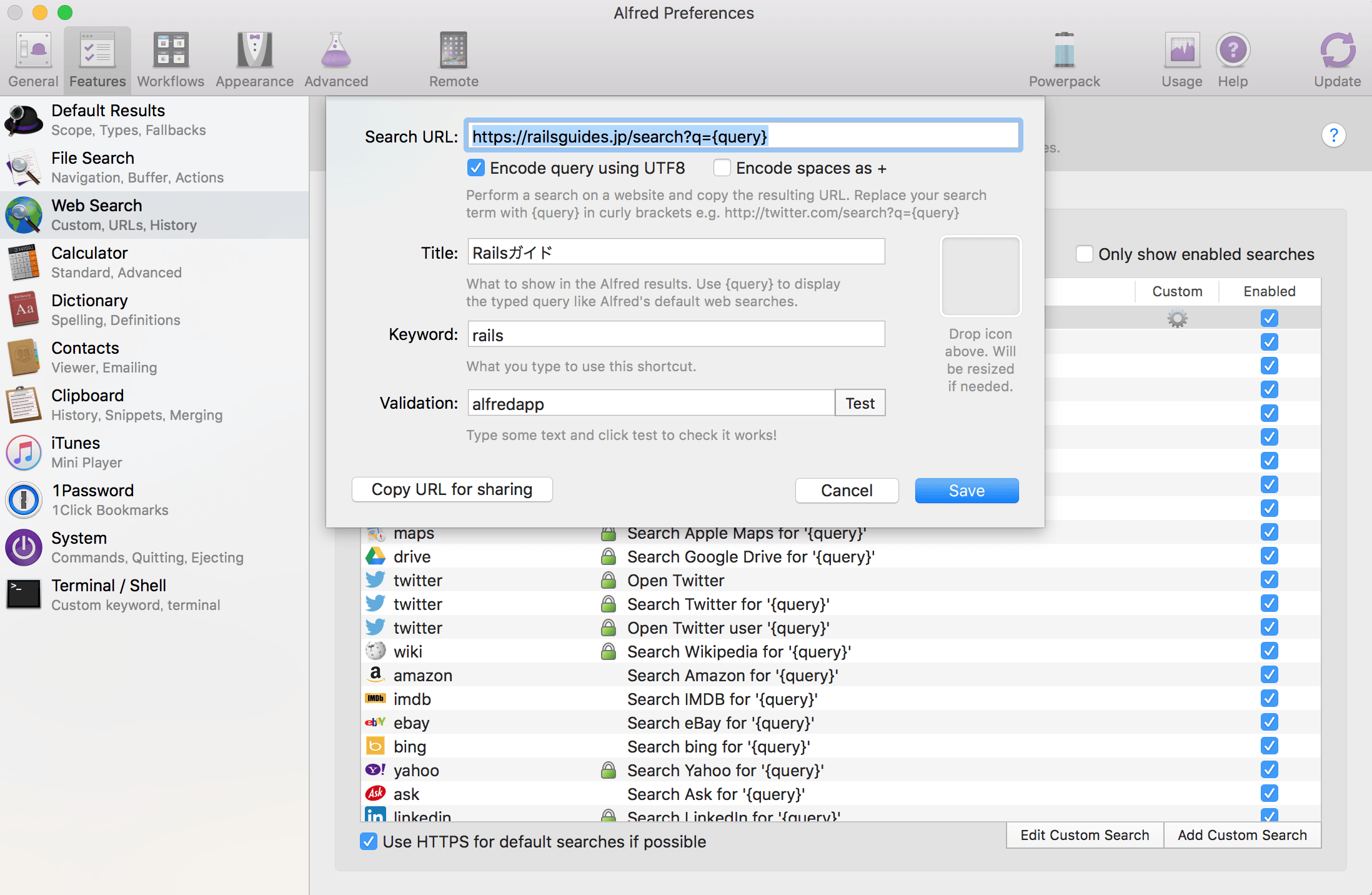
Task: Select 1Password in the sidebar
Action: 154,500
